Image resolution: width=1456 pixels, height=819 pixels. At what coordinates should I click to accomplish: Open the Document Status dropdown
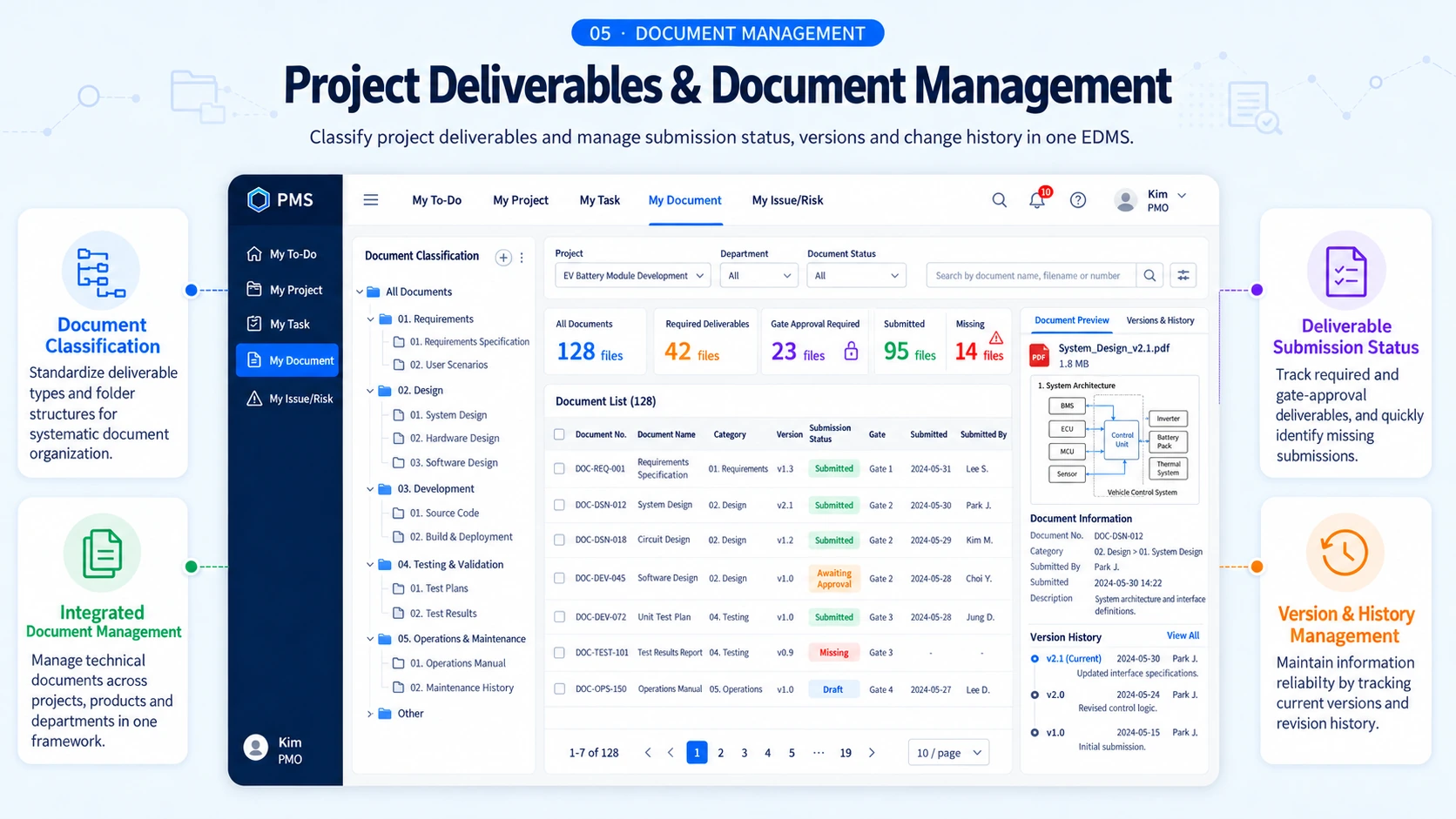pyautogui.click(x=857, y=276)
